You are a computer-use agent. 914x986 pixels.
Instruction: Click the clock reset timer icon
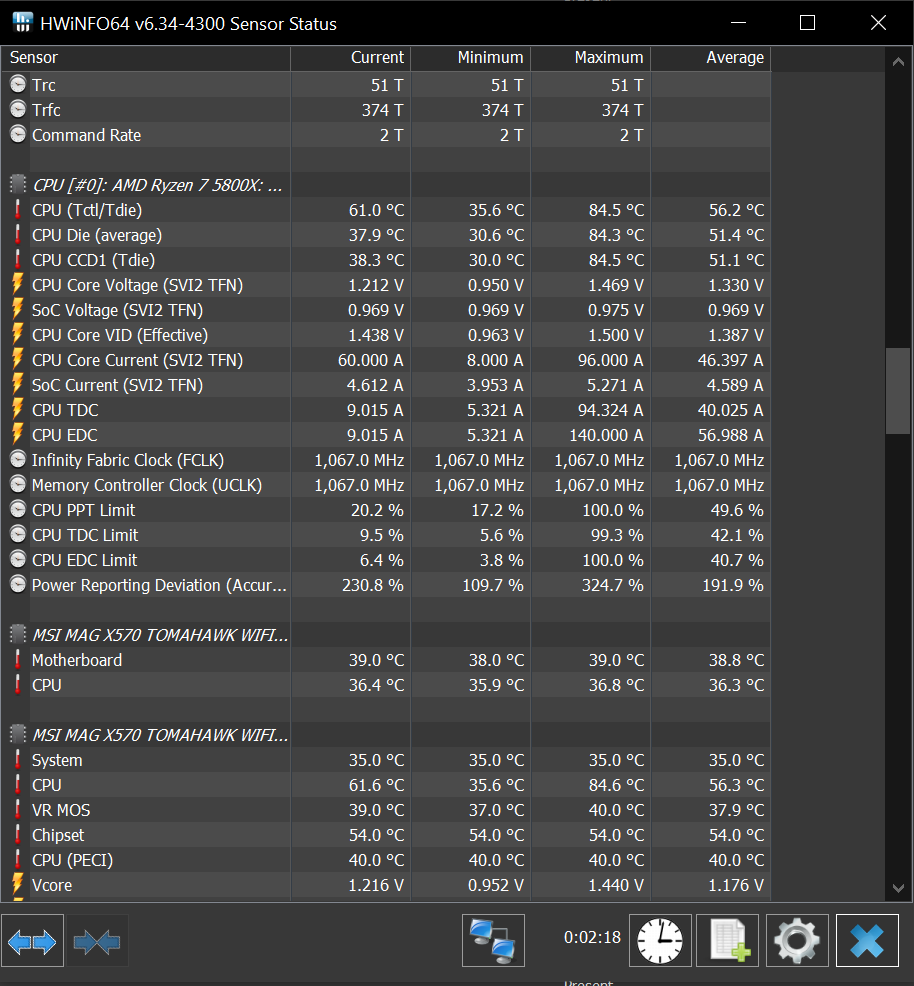tap(660, 942)
